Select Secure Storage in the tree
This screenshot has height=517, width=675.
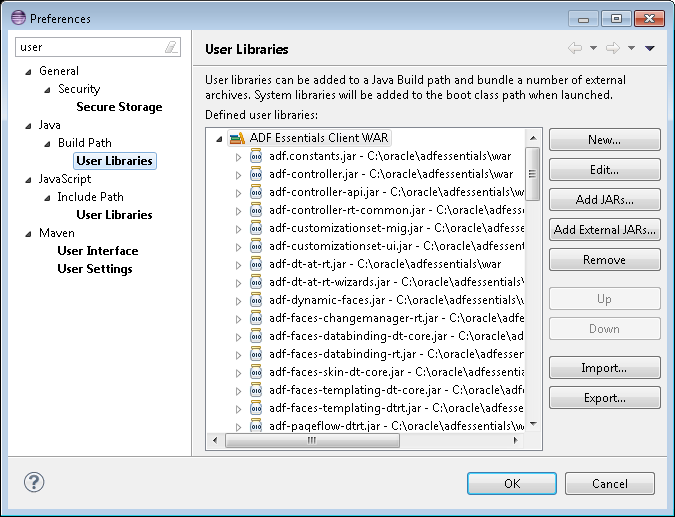point(119,107)
